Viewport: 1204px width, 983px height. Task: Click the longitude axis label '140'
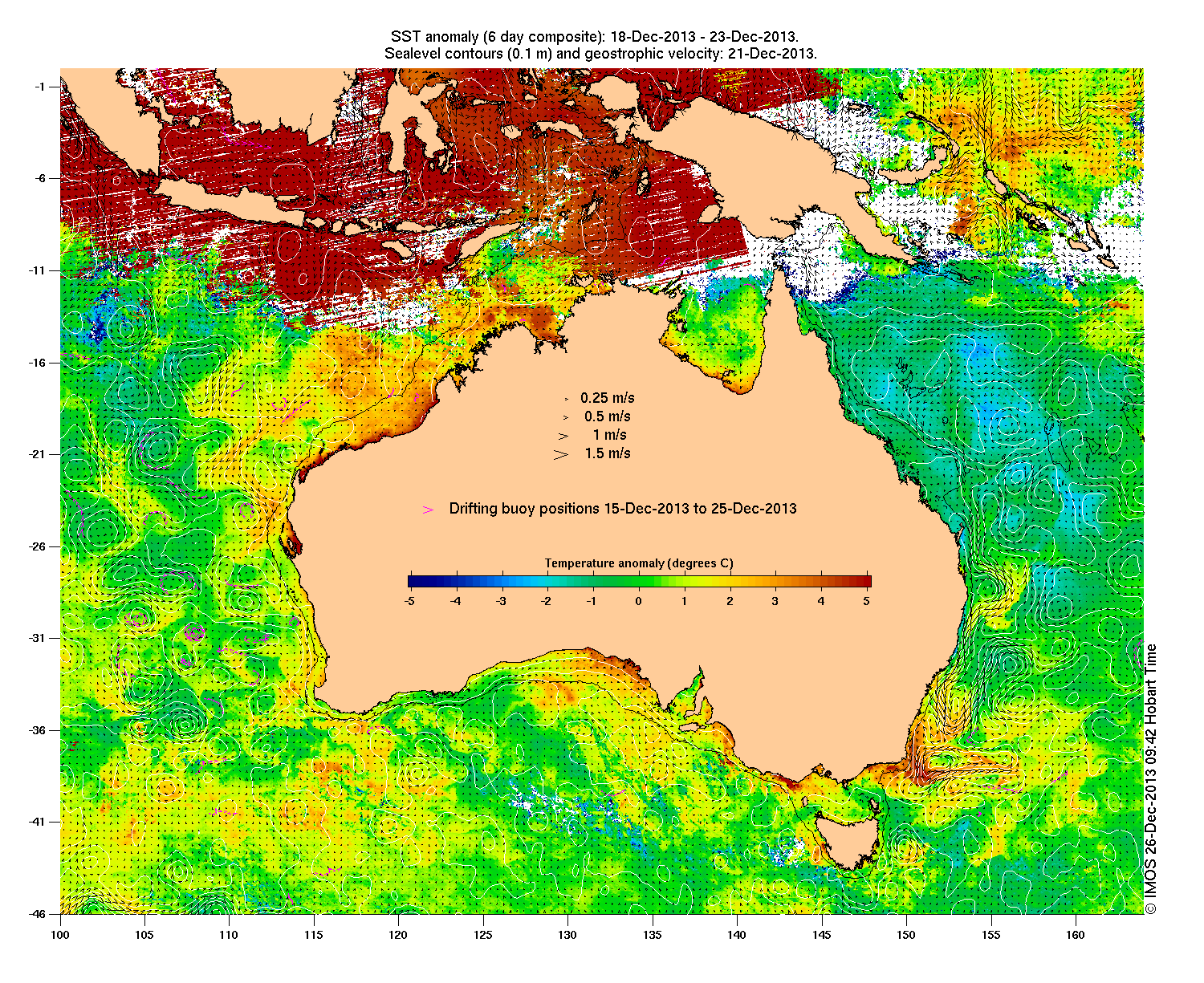[x=737, y=935]
